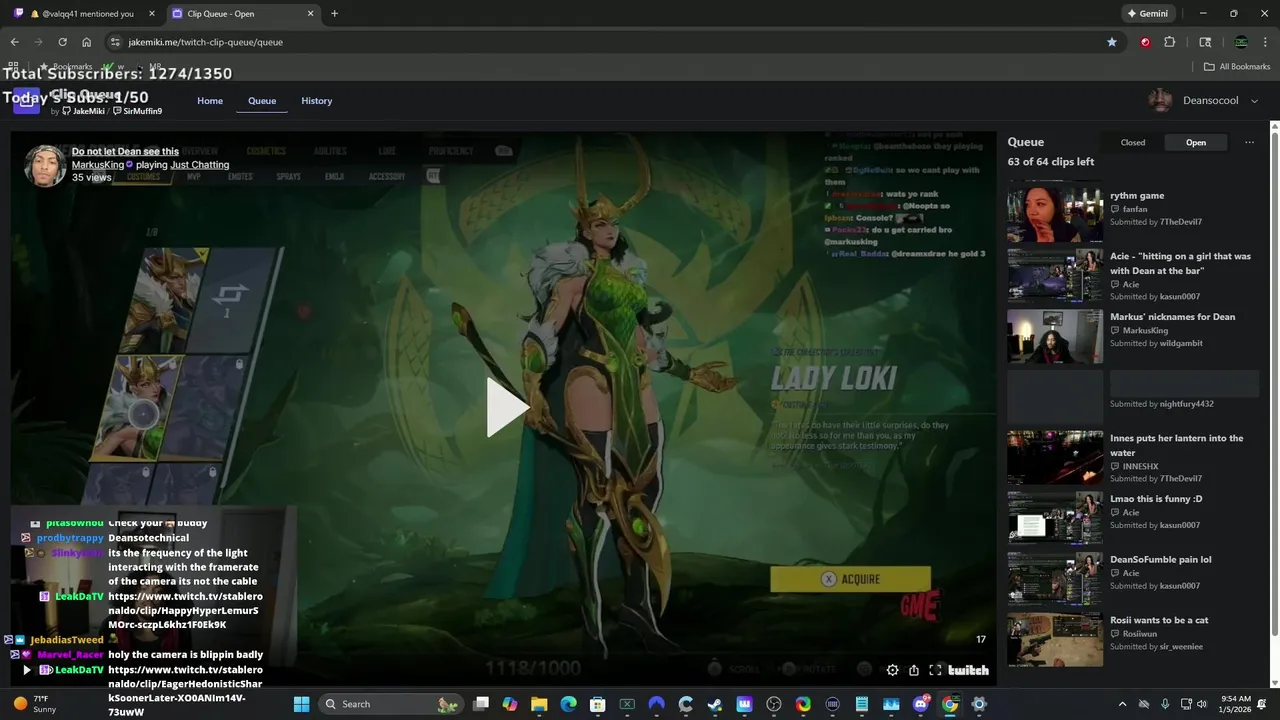This screenshot has height=720, width=1280.
Task: Open OBS Studio from the taskbar
Action: coord(774,704)
